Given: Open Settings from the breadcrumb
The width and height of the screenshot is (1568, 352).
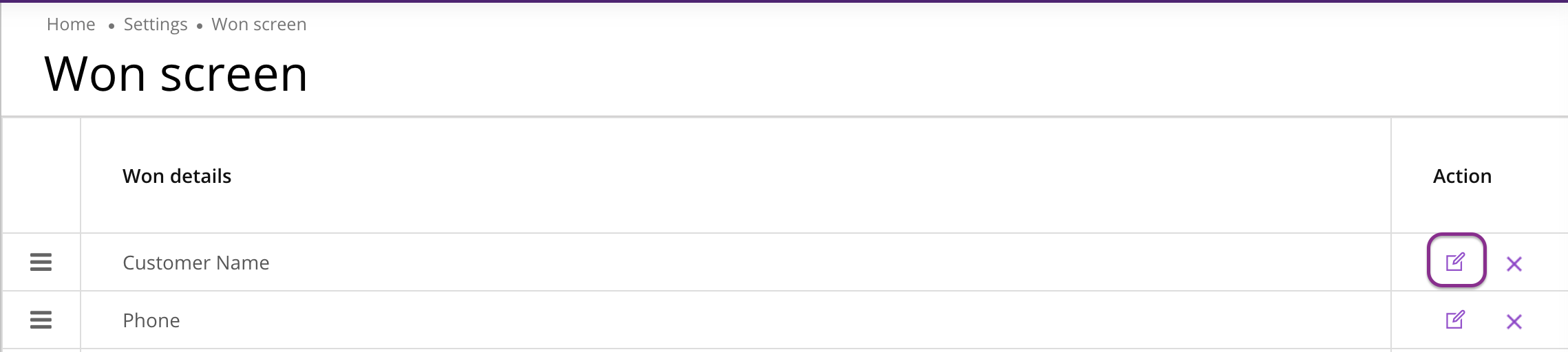Looking at the screenshot, I should 156,25.
